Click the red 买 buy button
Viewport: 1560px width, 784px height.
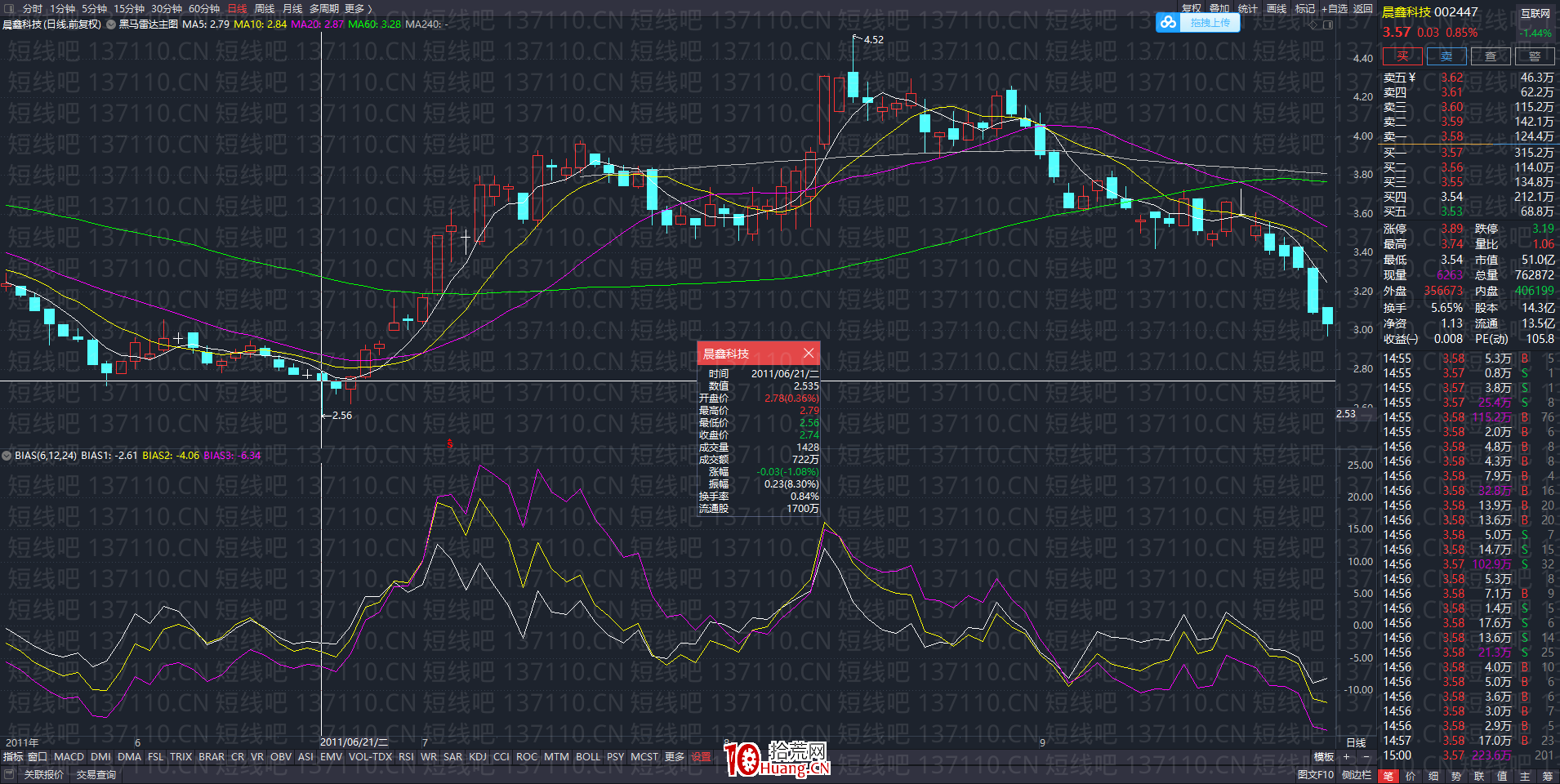pyautogui.click(x=1402, y=56)
